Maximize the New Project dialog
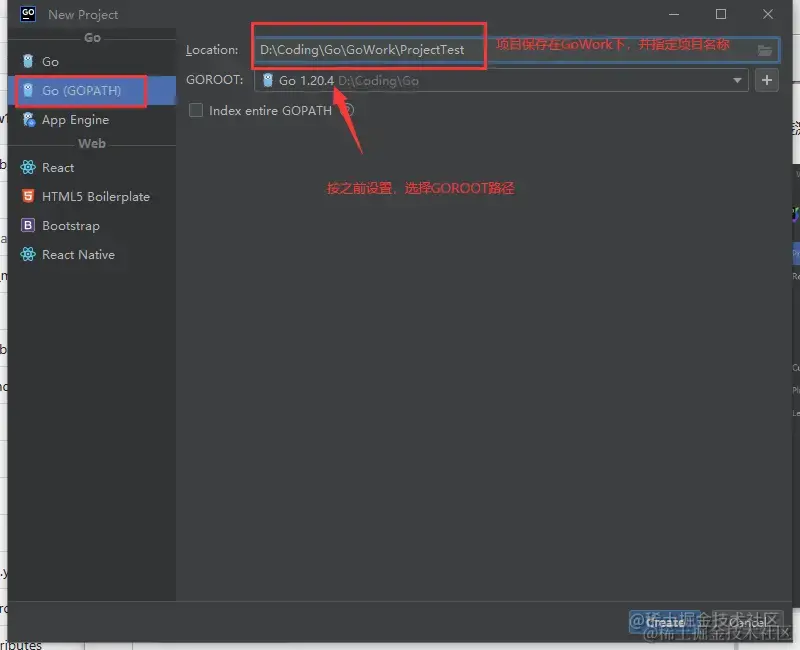The image size is (800, 650). coord(721,14)
